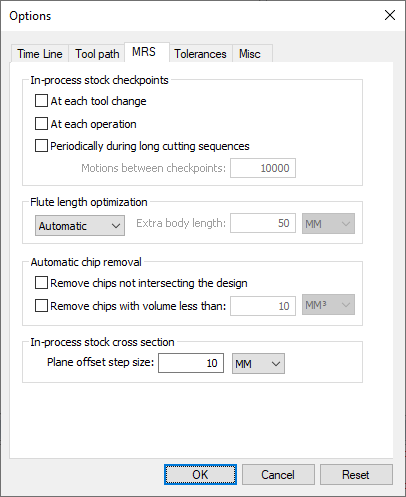Enable Remove chips not intersecting the design

[x=41, y=283]
